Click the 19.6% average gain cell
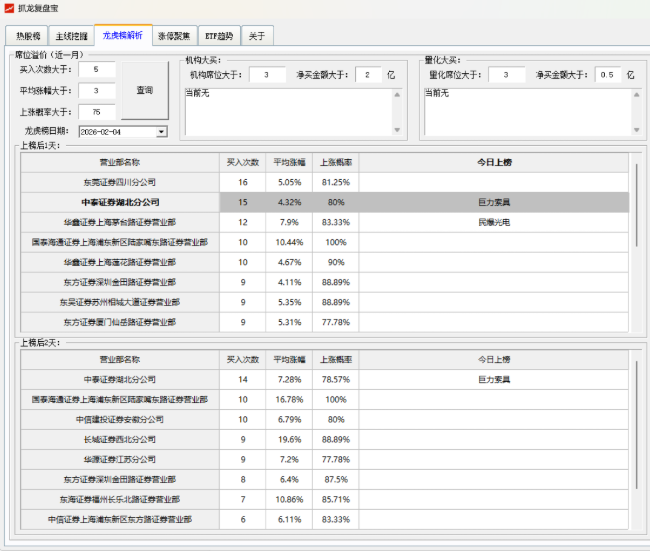This screenshot has width=650, height=551. click(x=289, y=439)
